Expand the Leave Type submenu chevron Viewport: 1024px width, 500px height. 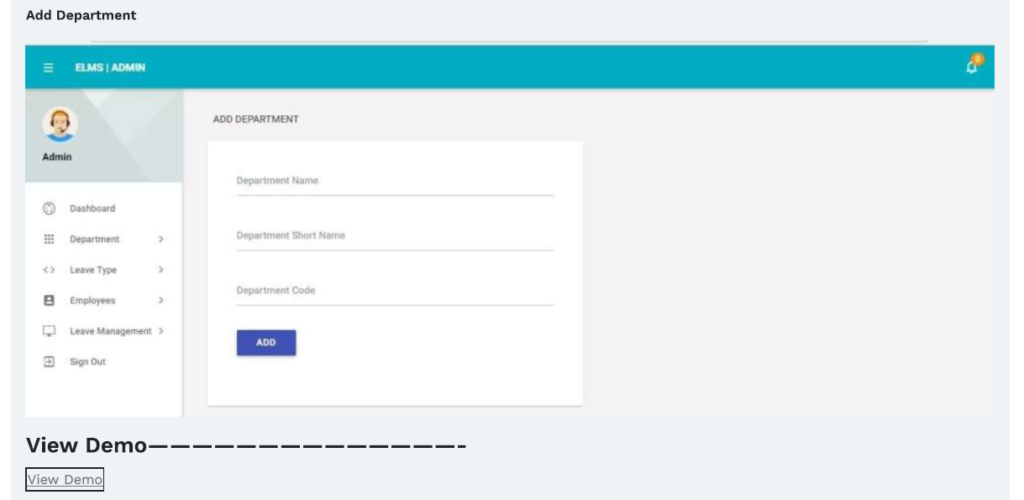[x=161, y=270]
